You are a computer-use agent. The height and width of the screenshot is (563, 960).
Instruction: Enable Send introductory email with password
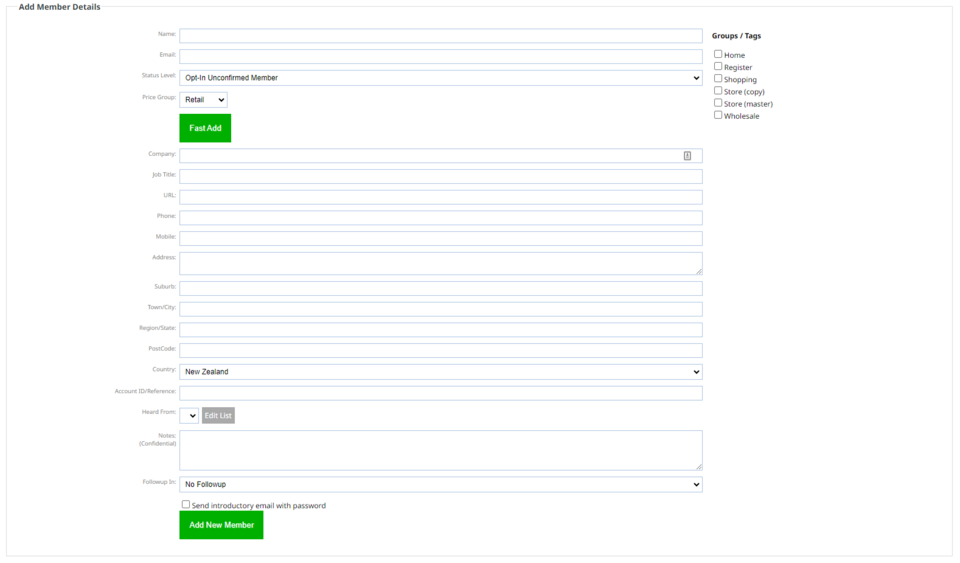point(186,505)
